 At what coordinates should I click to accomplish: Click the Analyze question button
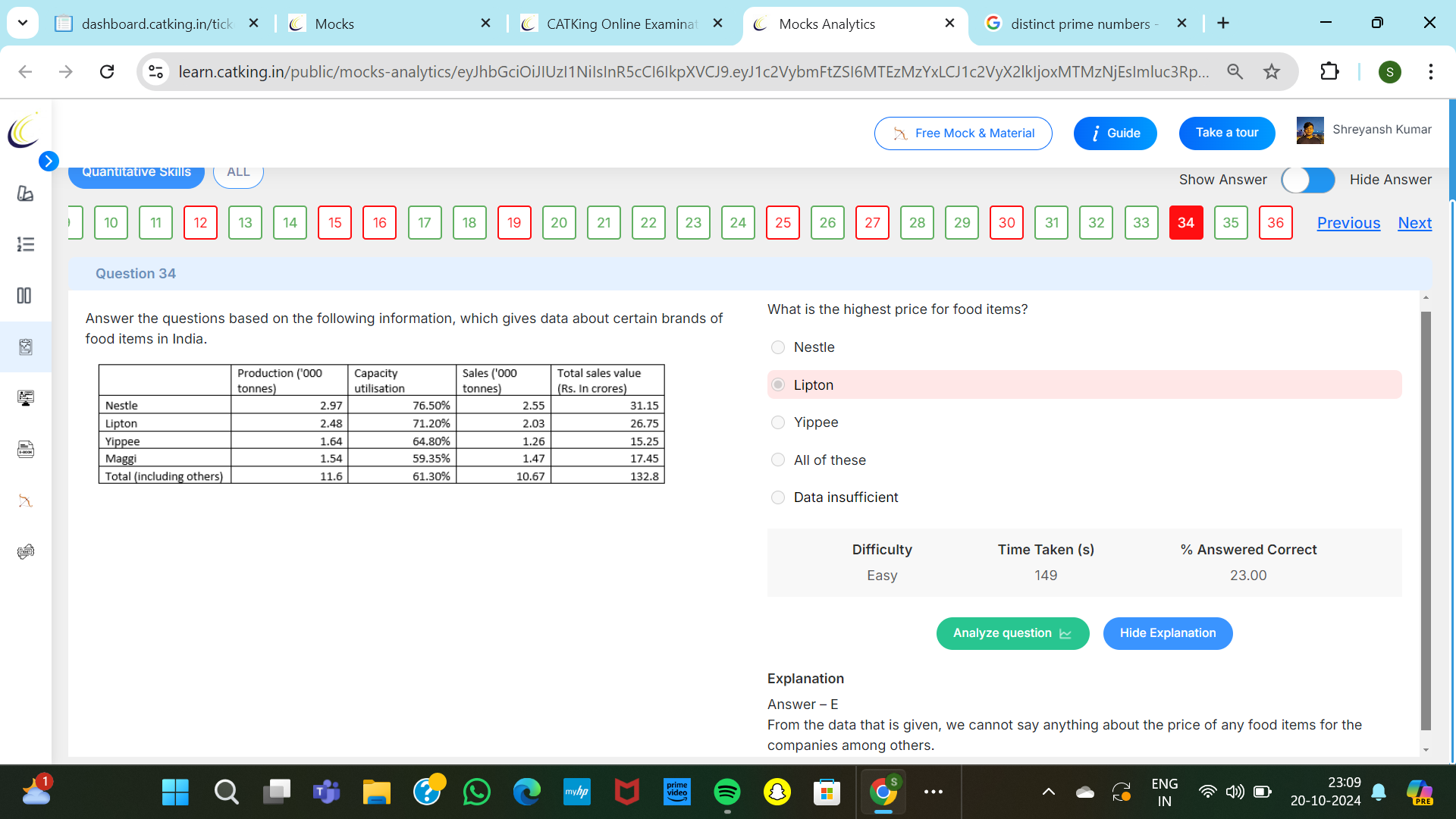(x=1012, y=633)
